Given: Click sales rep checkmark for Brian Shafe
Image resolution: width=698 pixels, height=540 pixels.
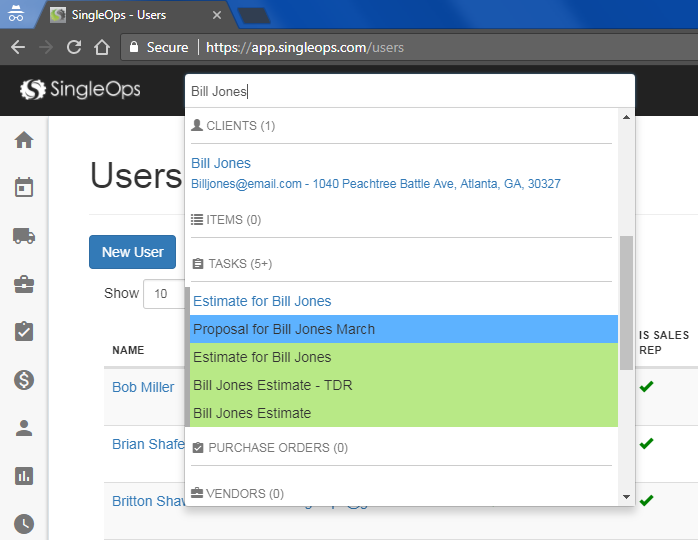Looking at the screenshot, I should coord(646,443).
